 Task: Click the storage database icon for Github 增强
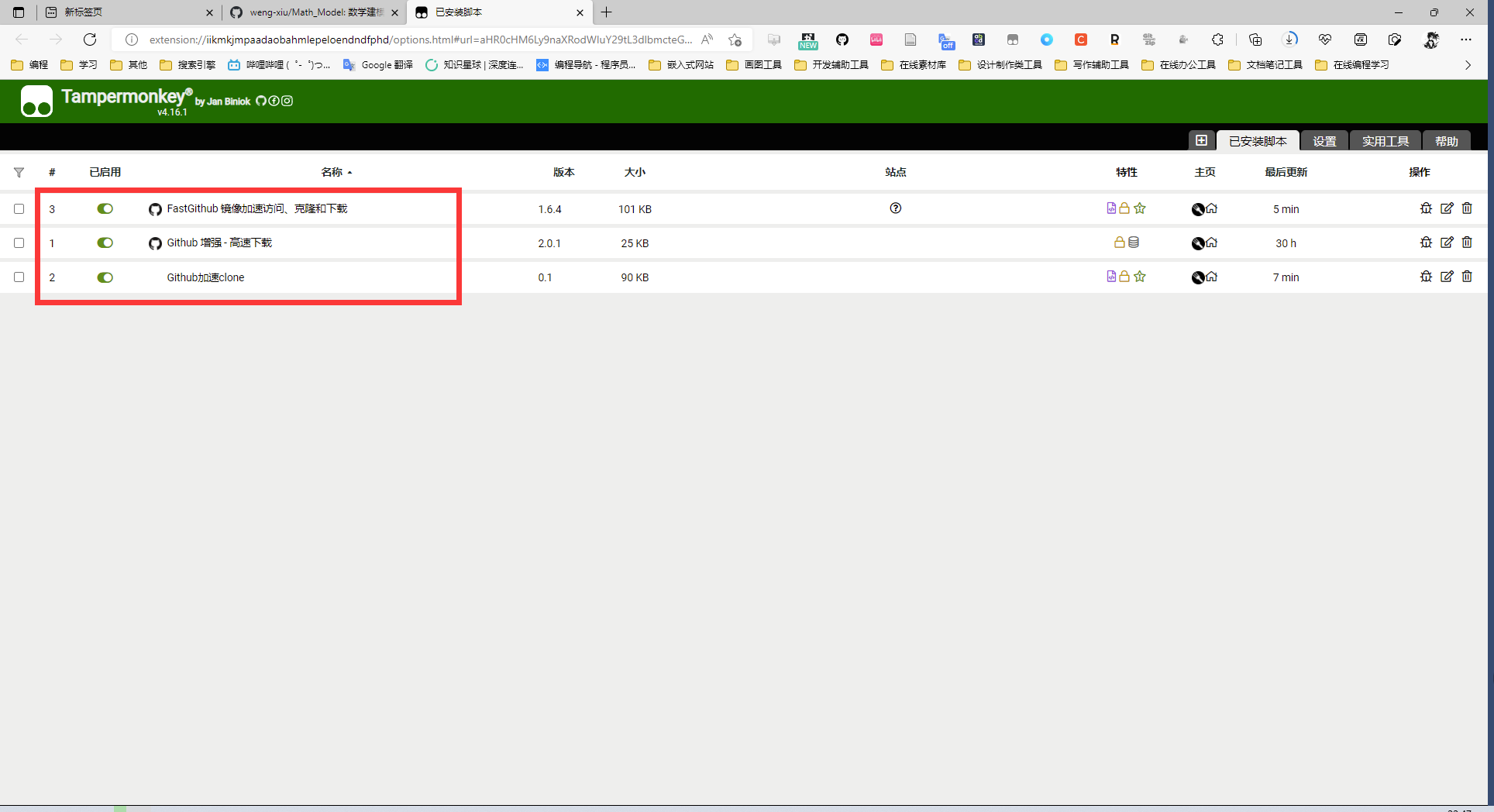pos(1134,243)
